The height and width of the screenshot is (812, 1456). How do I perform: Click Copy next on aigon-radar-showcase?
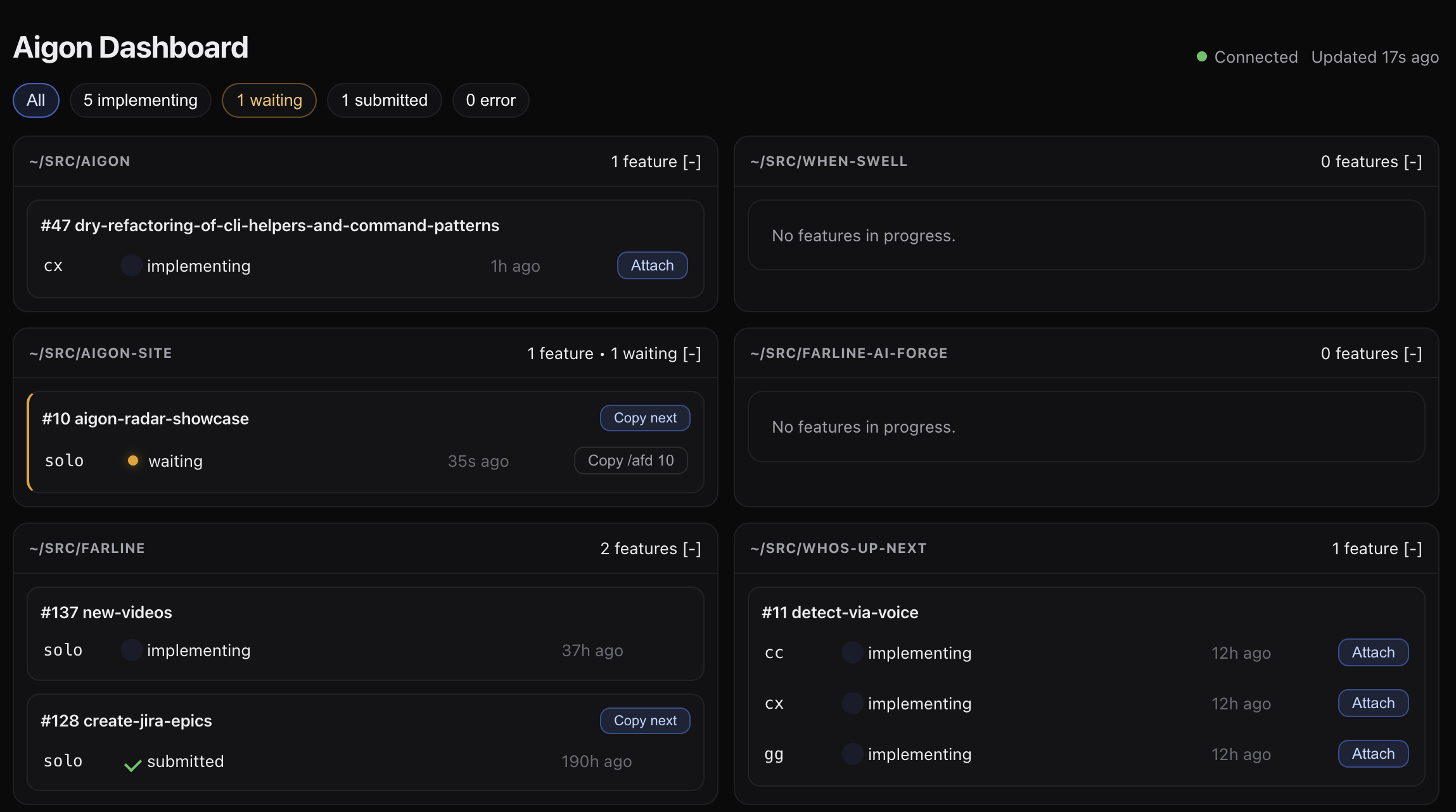(x=644, y=417)
